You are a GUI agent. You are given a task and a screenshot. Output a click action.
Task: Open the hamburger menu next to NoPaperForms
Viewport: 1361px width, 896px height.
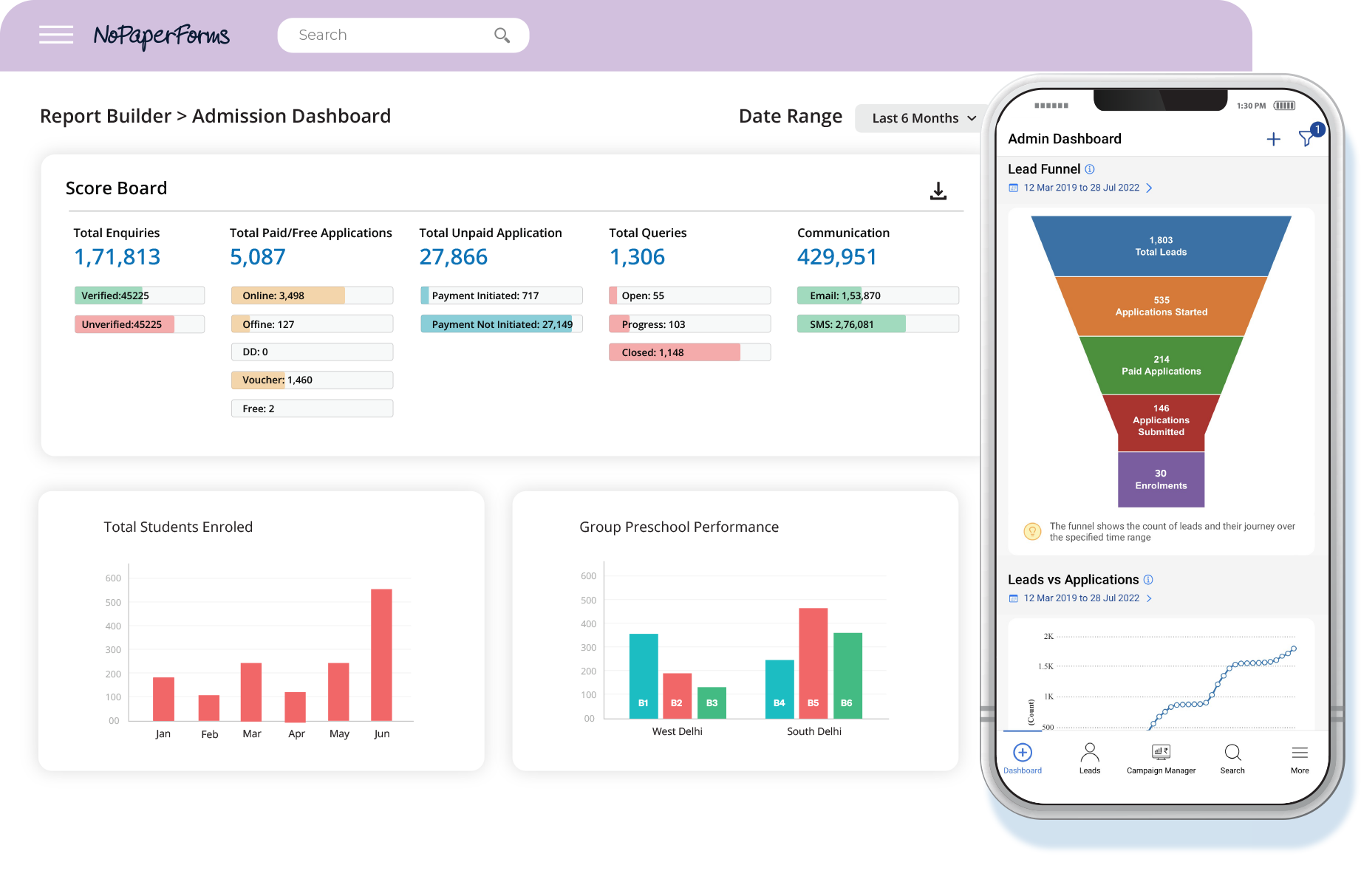[x=55, y=35]
